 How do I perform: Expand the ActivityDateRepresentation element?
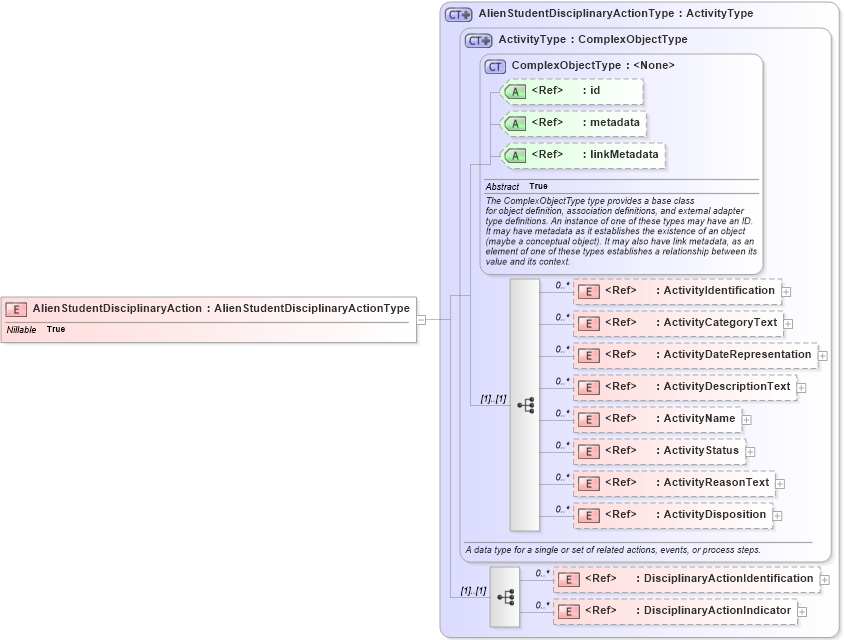pyautogui.click(x=822, y=355)
